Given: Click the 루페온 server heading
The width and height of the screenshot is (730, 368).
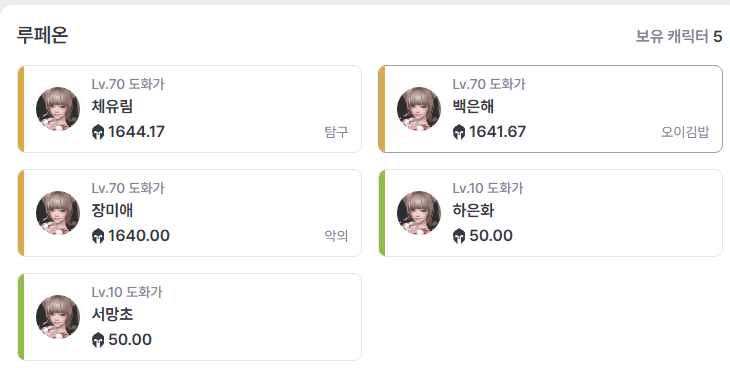Looking at the screenshot, I should (x=42, y=35).
